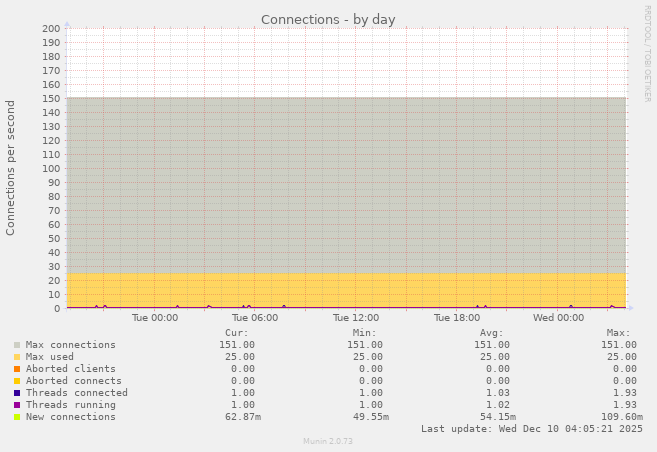The width and height of the screenshot is (657, 452).
Task: Click the 'Wed 00:00' x-axis label
Action: click(558, 318)
